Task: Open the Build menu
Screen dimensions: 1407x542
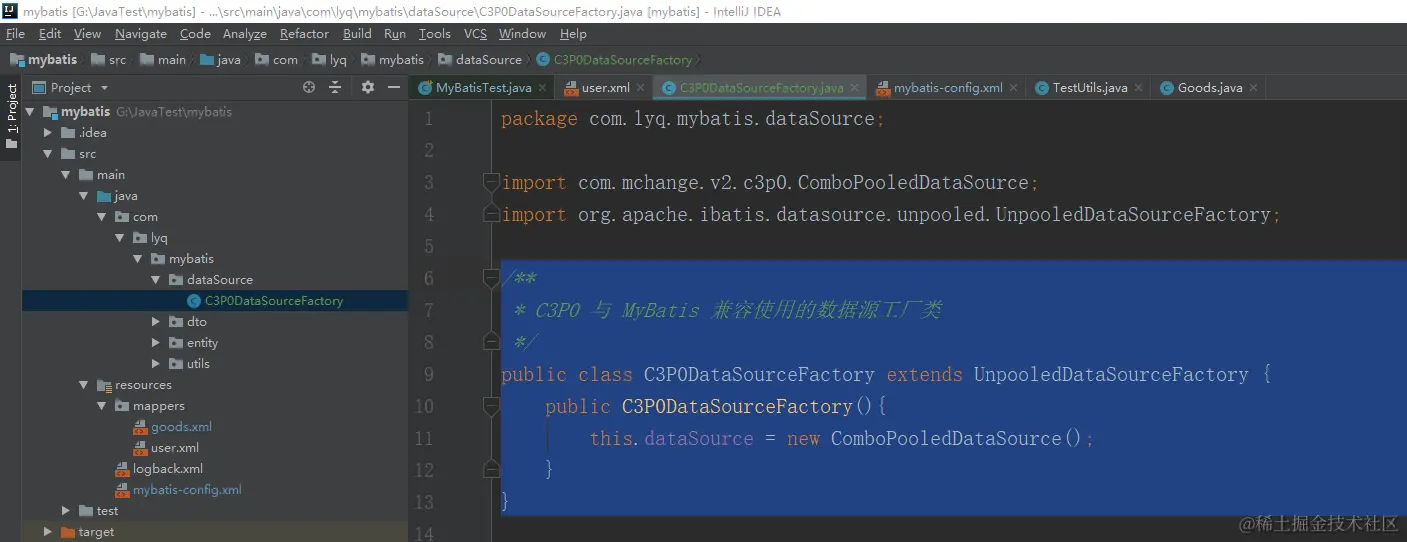Action: coord(357,34)
